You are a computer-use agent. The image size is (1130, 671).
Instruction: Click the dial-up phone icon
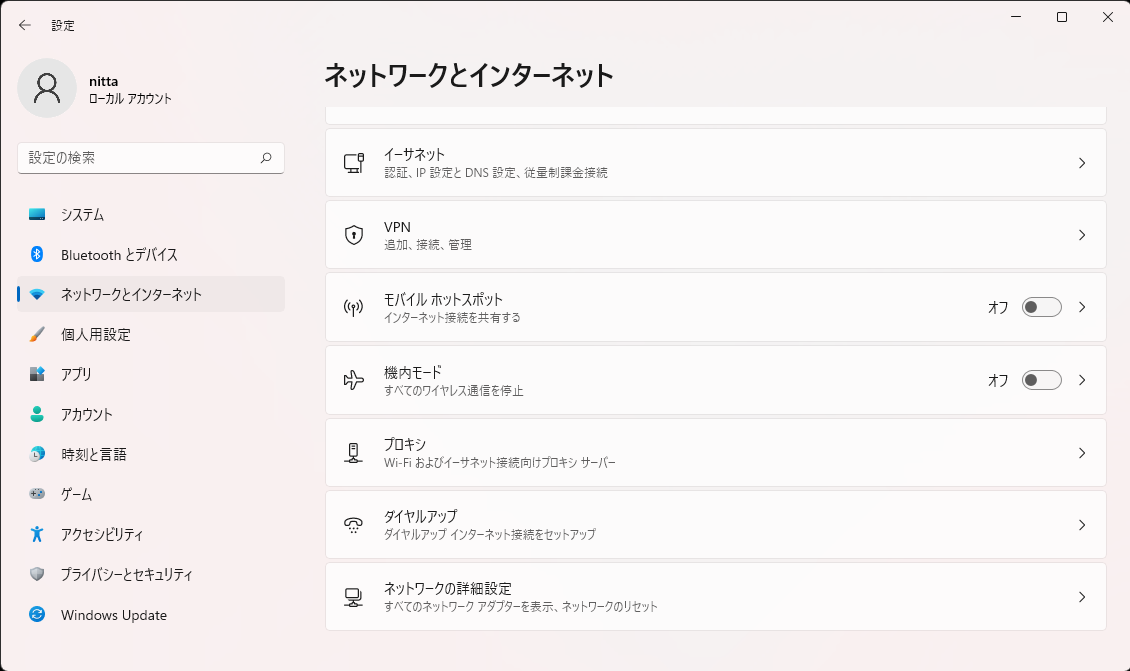point(353,525)
